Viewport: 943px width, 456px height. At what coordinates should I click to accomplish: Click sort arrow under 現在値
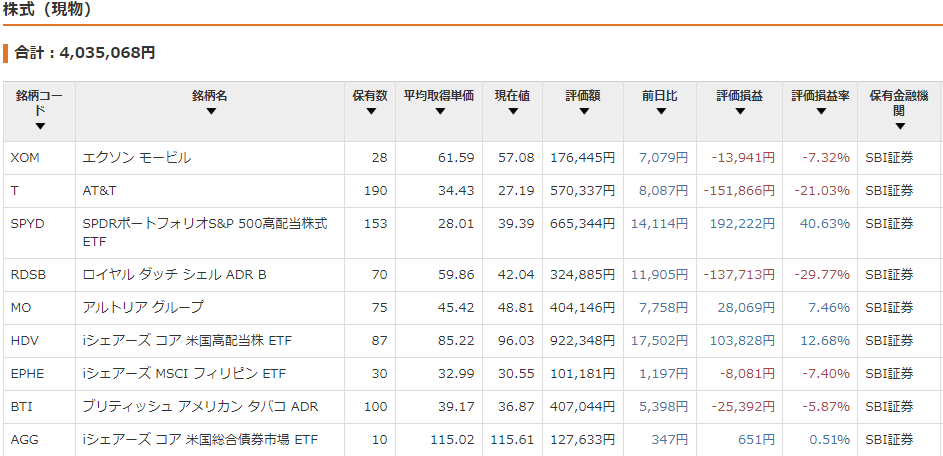[512, 112]
